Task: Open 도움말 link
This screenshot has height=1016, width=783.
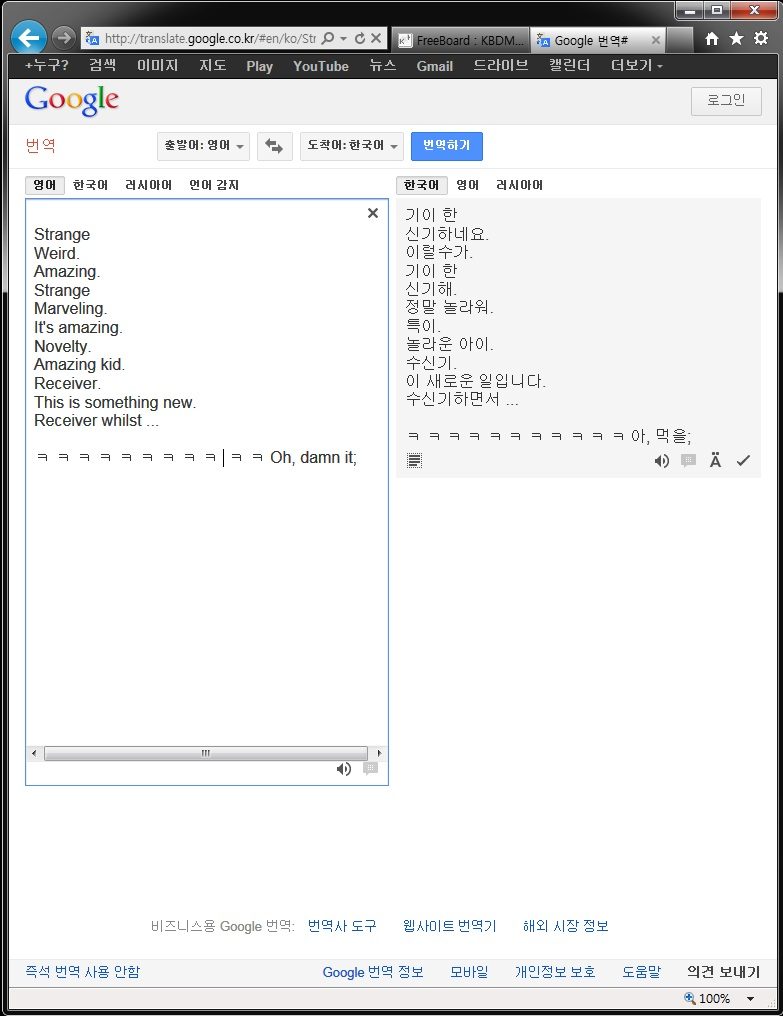Action: click(641, 972)
